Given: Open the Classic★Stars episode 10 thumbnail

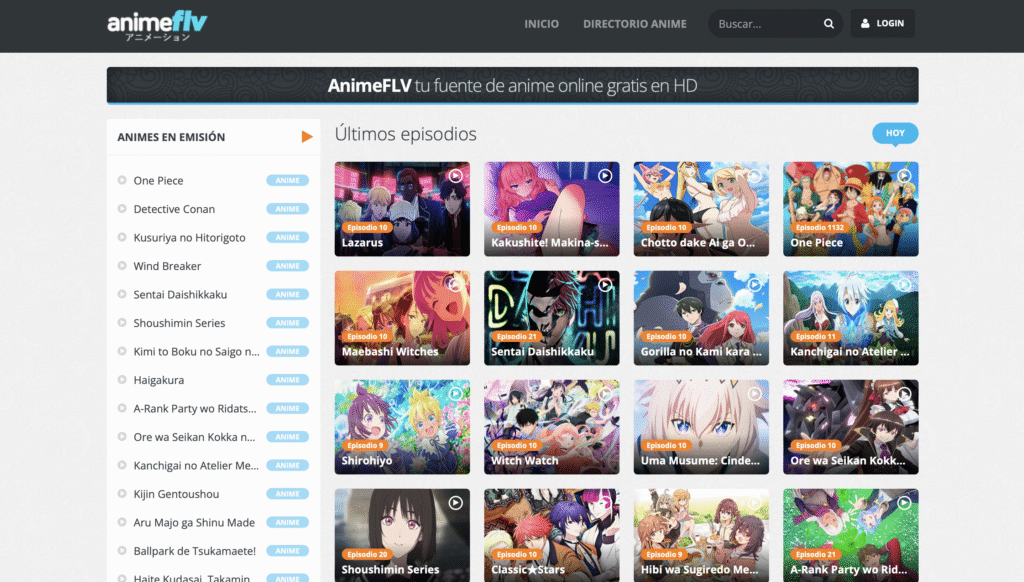Looking at the screenshot, I should tap(552, 536).
